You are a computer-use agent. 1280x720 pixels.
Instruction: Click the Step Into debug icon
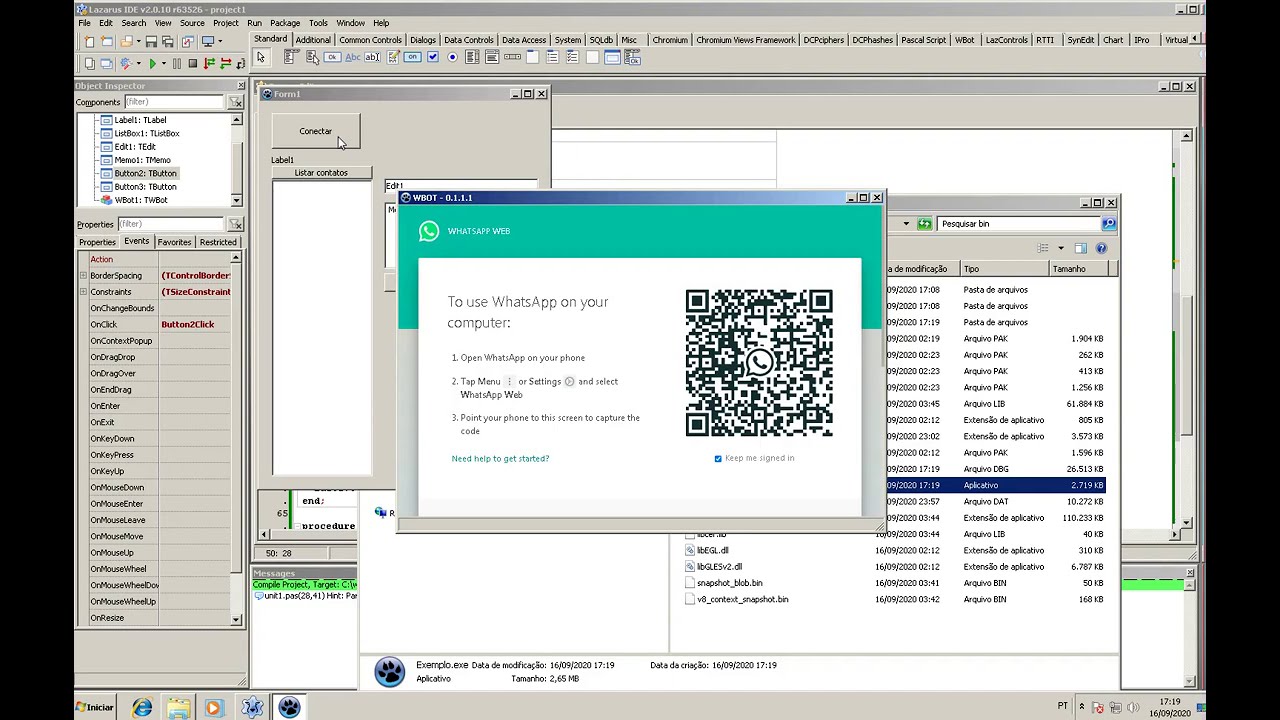(209, 64)
